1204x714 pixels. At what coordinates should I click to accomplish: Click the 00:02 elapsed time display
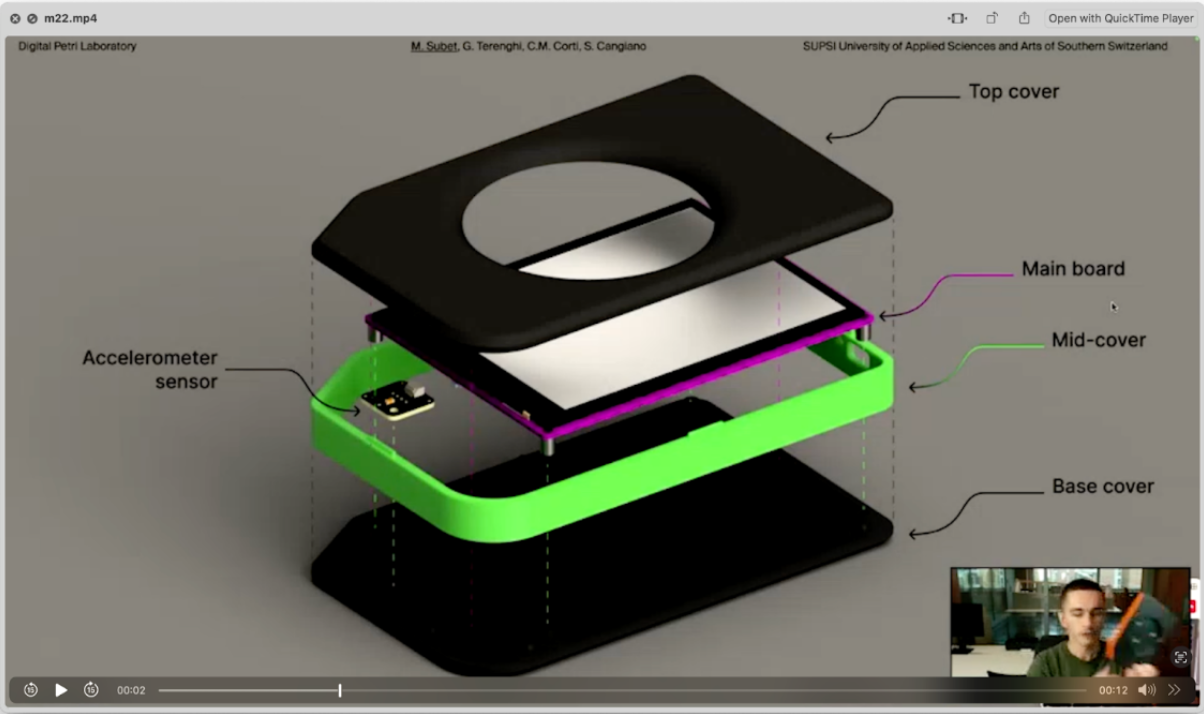click(x=131, y=690)
